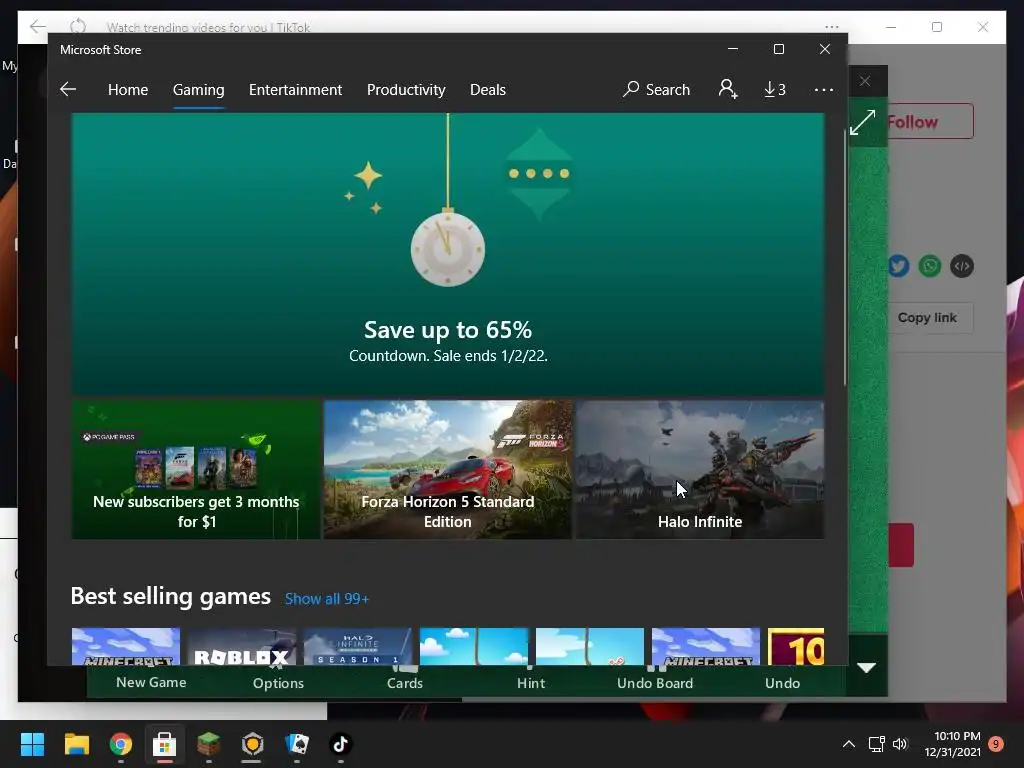Click the embed code icon in TikTok
Viewport: 1024px width, 768px height.
pyautogui.click(x=961, y=266)
